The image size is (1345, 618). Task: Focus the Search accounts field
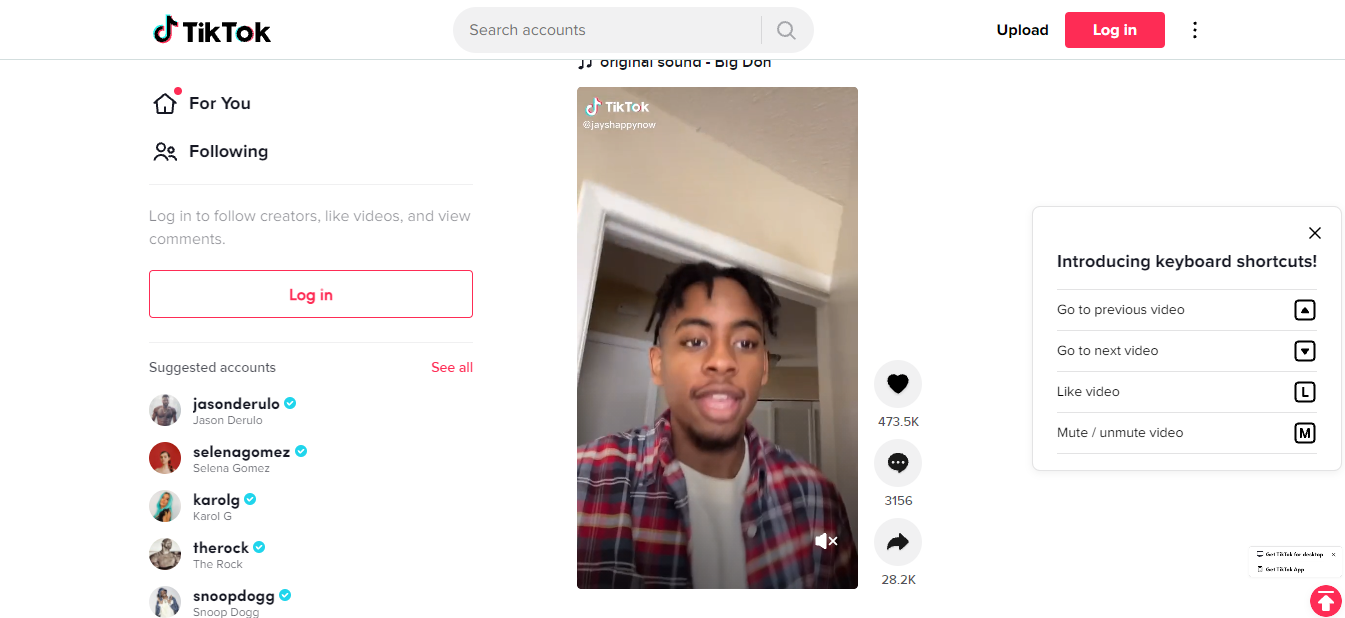tap(609, 30)
